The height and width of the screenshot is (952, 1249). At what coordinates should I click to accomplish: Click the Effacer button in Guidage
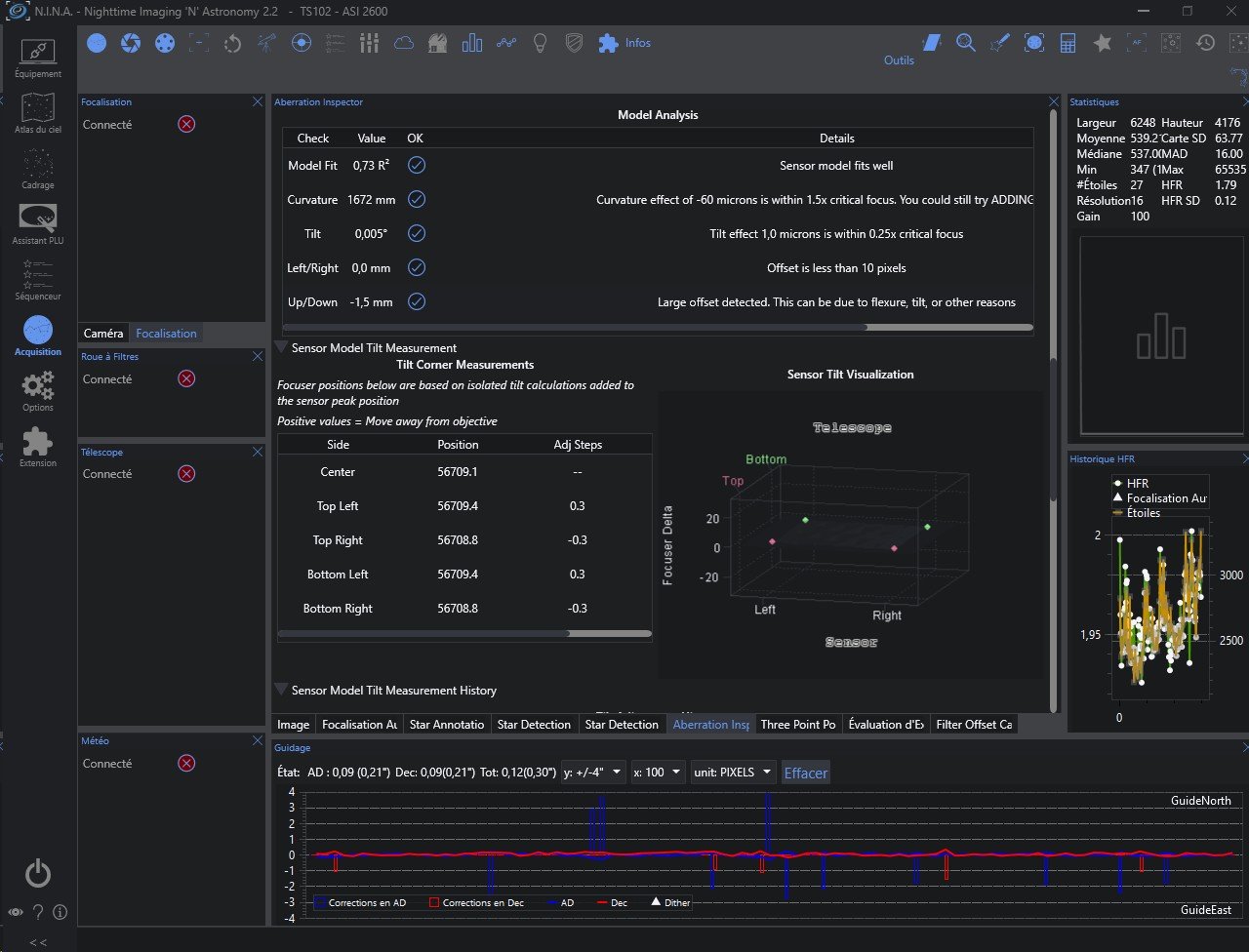coord(805,773)
